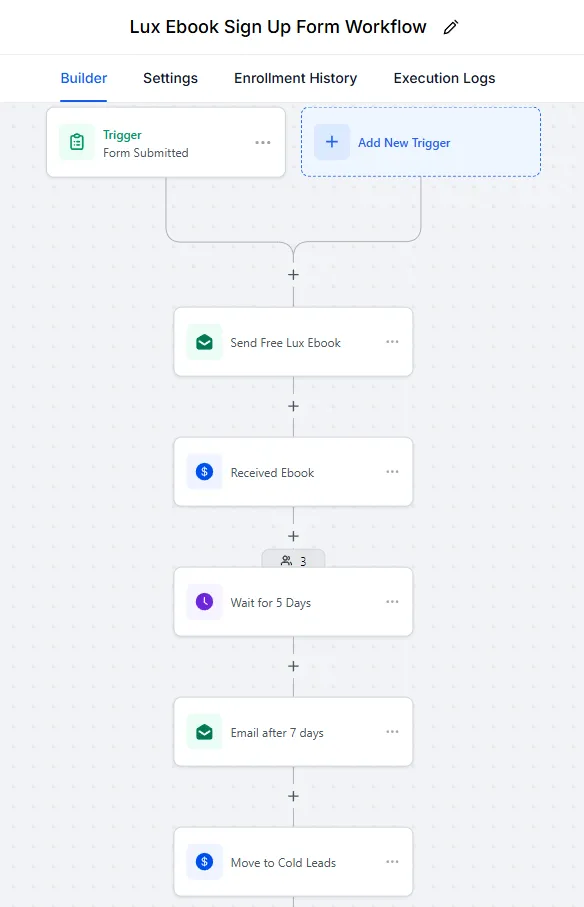Viewport: 584px width, 907px height.
Task: Click the Move to Cold Leads dollar icon
Action: tap(204, 862)
